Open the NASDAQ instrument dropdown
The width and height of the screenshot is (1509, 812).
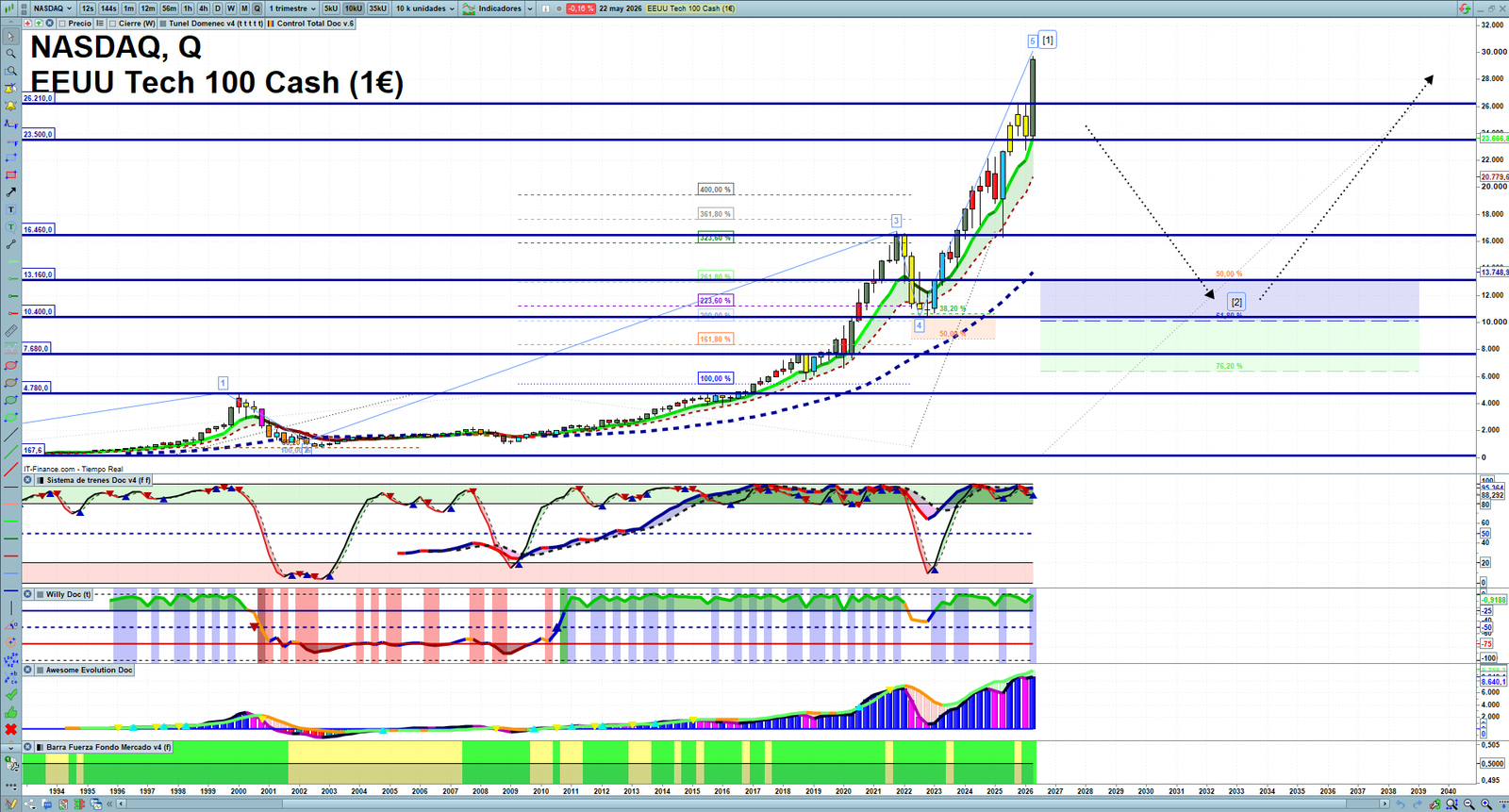pyautogui.click(x=54, y=8)
